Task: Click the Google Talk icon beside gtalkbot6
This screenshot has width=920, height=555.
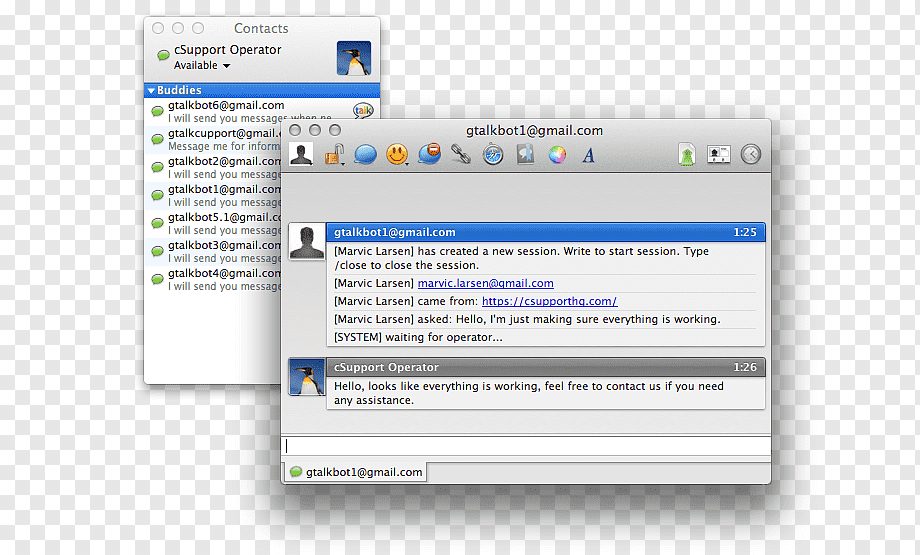Action: pos(363,110)
